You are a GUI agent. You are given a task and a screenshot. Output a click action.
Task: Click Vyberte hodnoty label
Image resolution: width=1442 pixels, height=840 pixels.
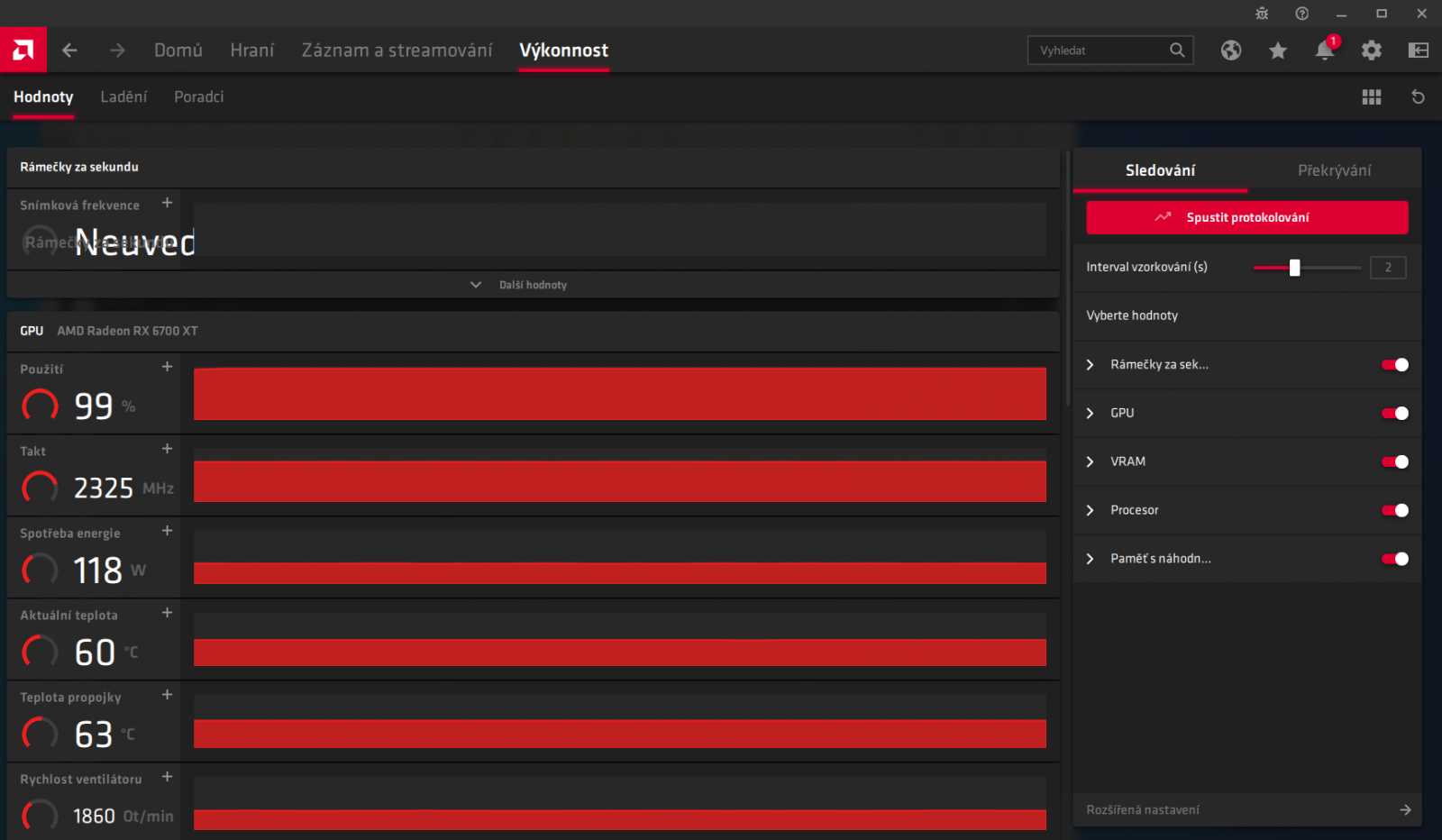click(x=1132, y=315)
